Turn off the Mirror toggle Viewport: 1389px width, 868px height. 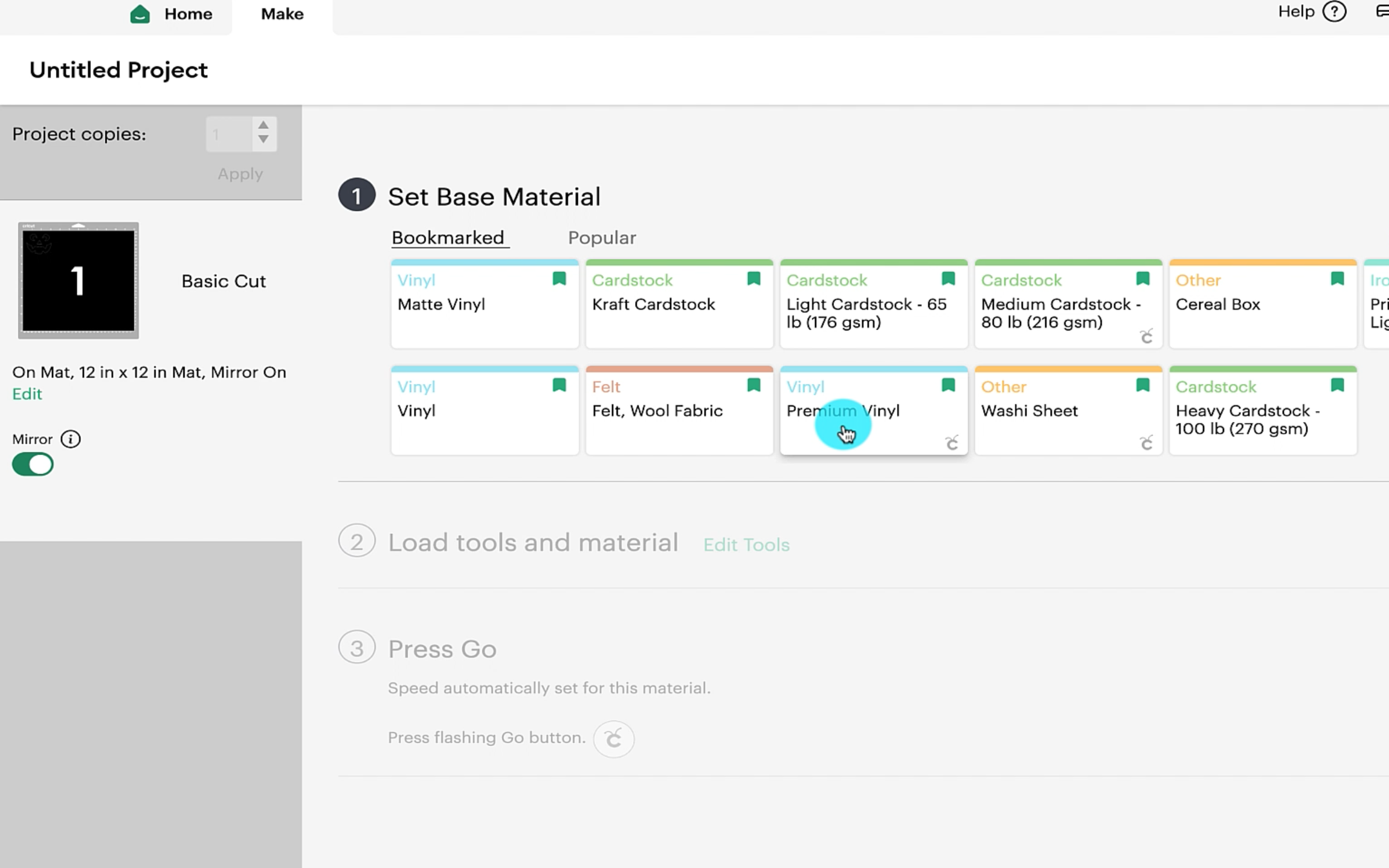(x=33, y=465)
